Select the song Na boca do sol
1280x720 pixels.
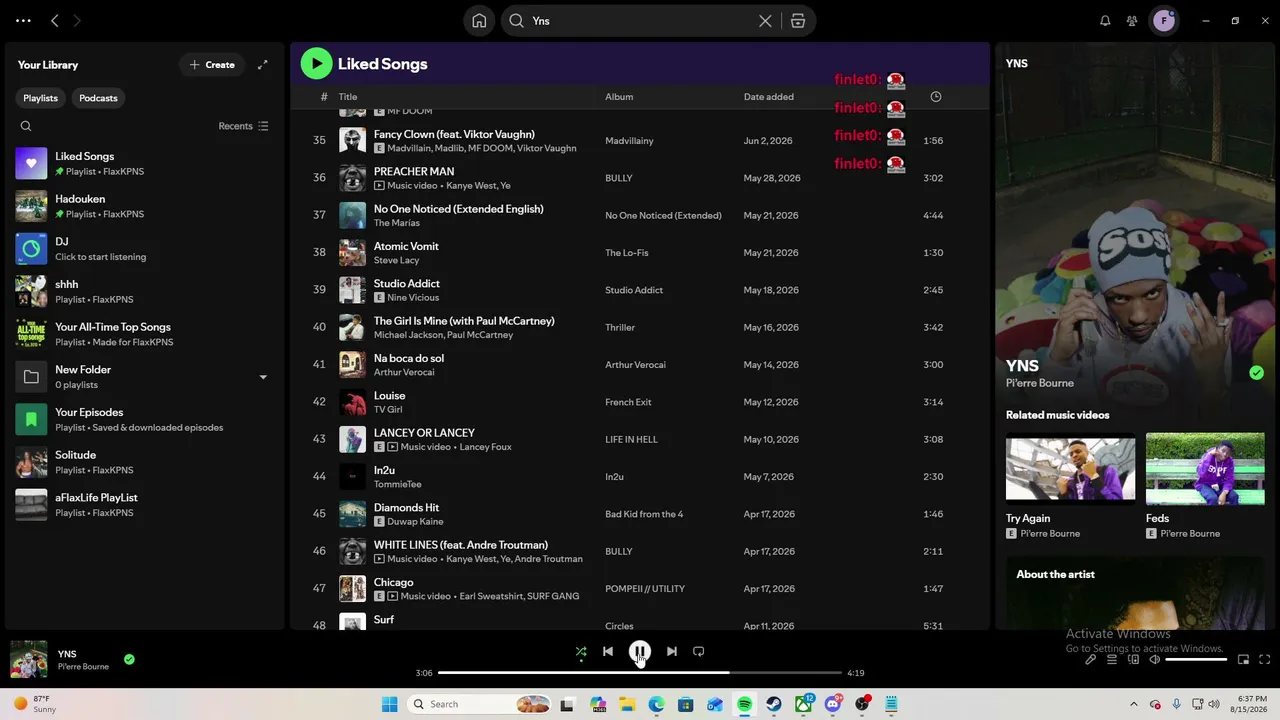click(x=409, y=358)
